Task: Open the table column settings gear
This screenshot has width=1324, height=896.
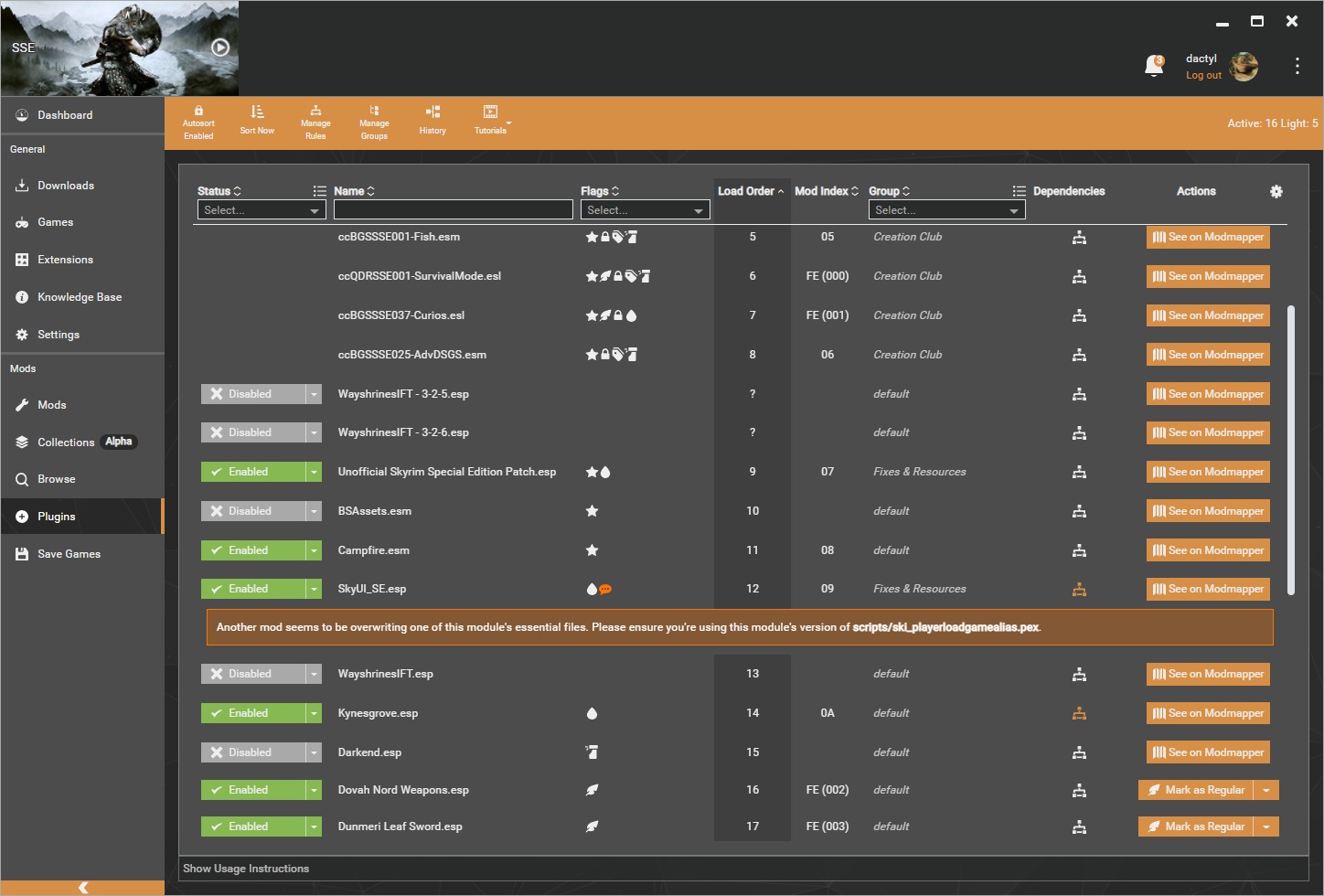Action: coord(1276,192)
